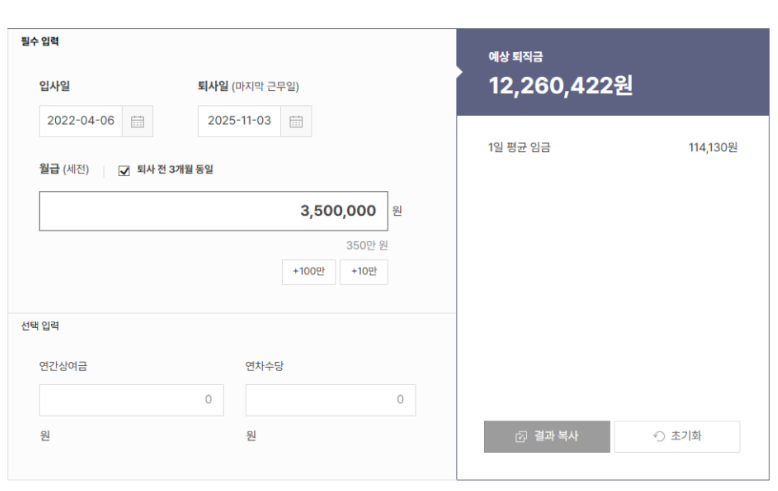Click the 입사일 date field showing 2022-04-06

(x=80, y=121)
